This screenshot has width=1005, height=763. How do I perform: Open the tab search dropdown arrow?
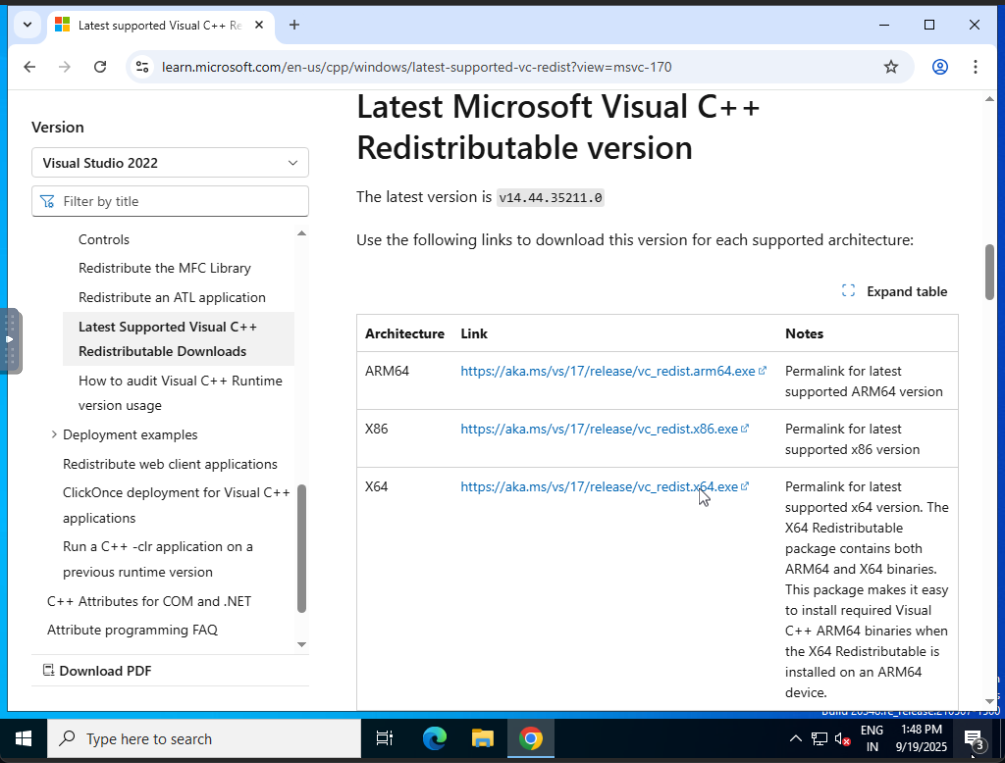[27, 25]
